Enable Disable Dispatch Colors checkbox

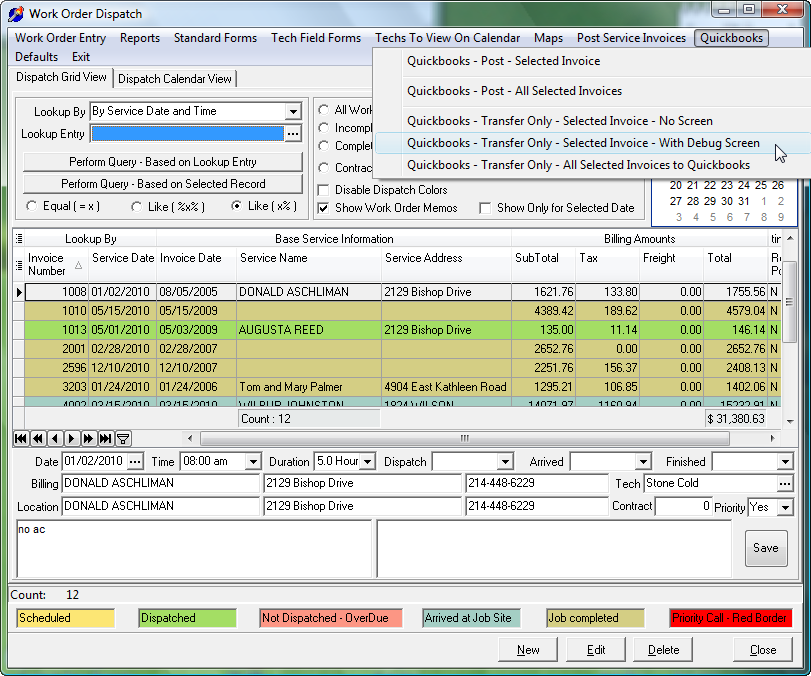coord(324,190)
